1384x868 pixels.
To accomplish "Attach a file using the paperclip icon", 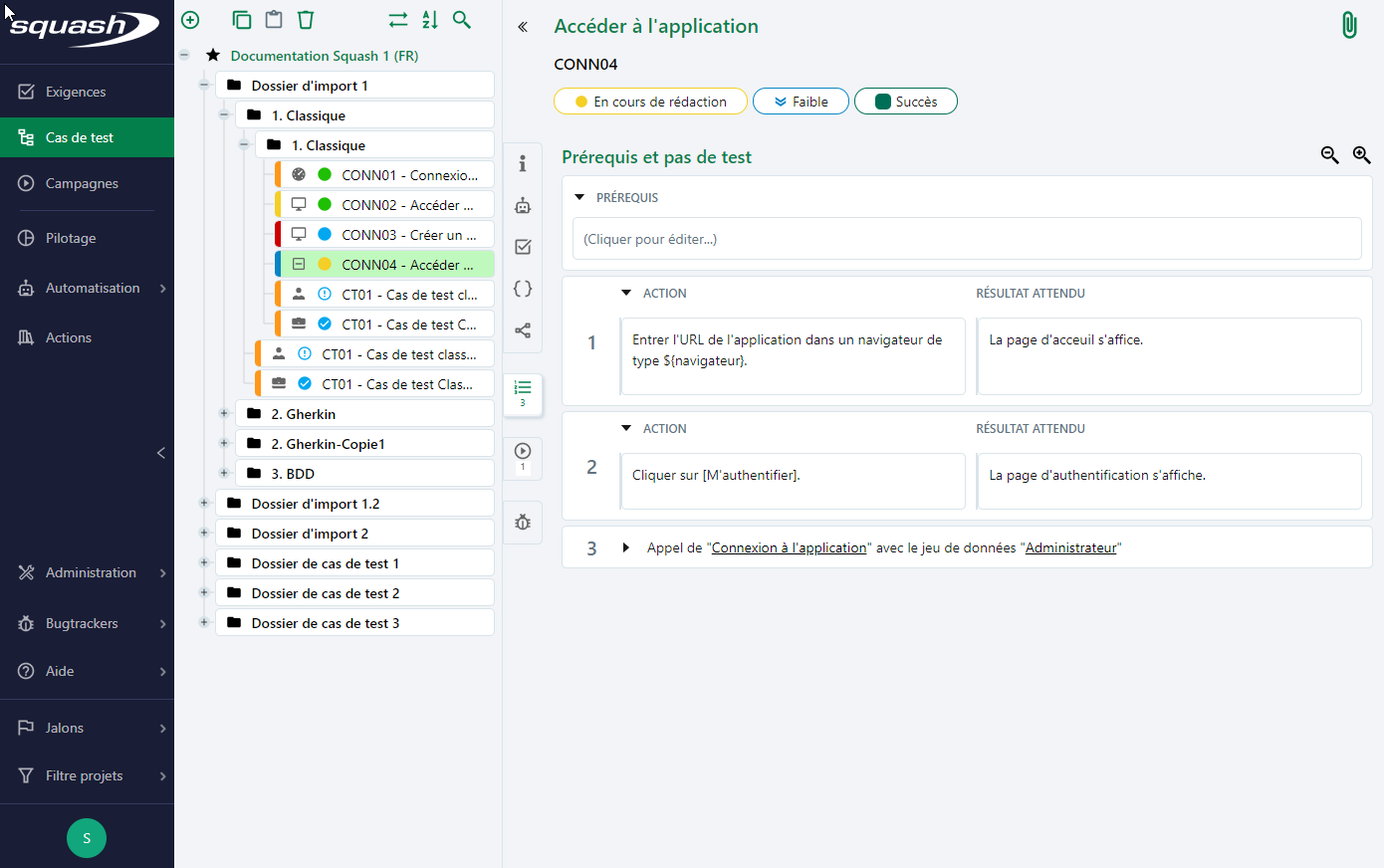I will (x=1349, y=24).
